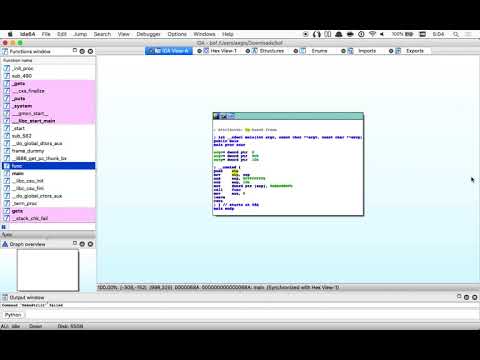
Task: Click the Wi-Fi icon in menu bar
Action: [x=373, y=34]
